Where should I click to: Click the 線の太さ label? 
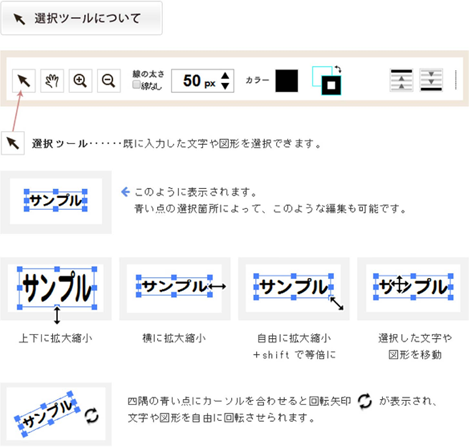pyautogui.click(x=148, y=74)
